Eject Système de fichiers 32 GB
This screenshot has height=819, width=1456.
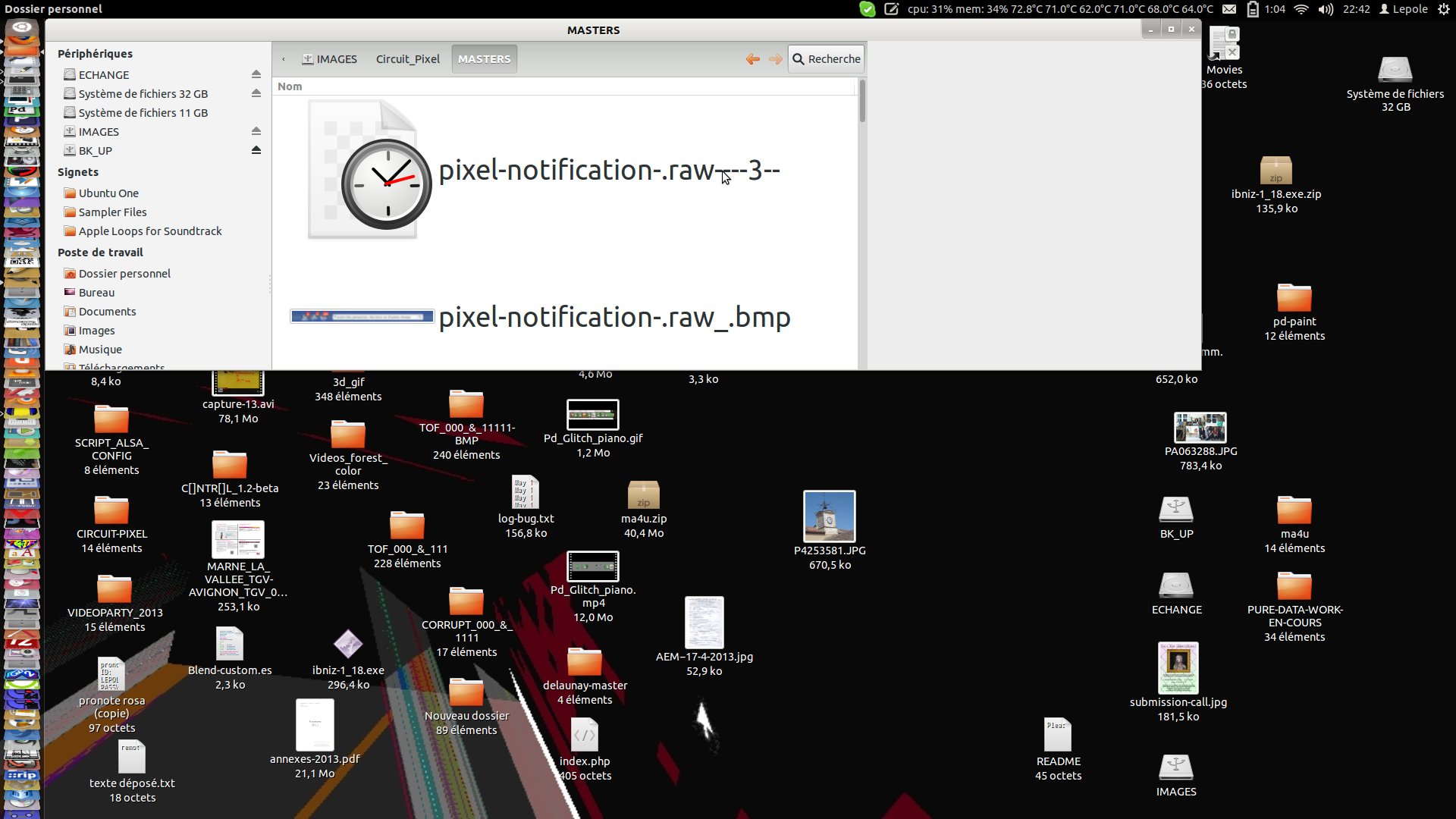pyautogui.click(x=256, y=93)
